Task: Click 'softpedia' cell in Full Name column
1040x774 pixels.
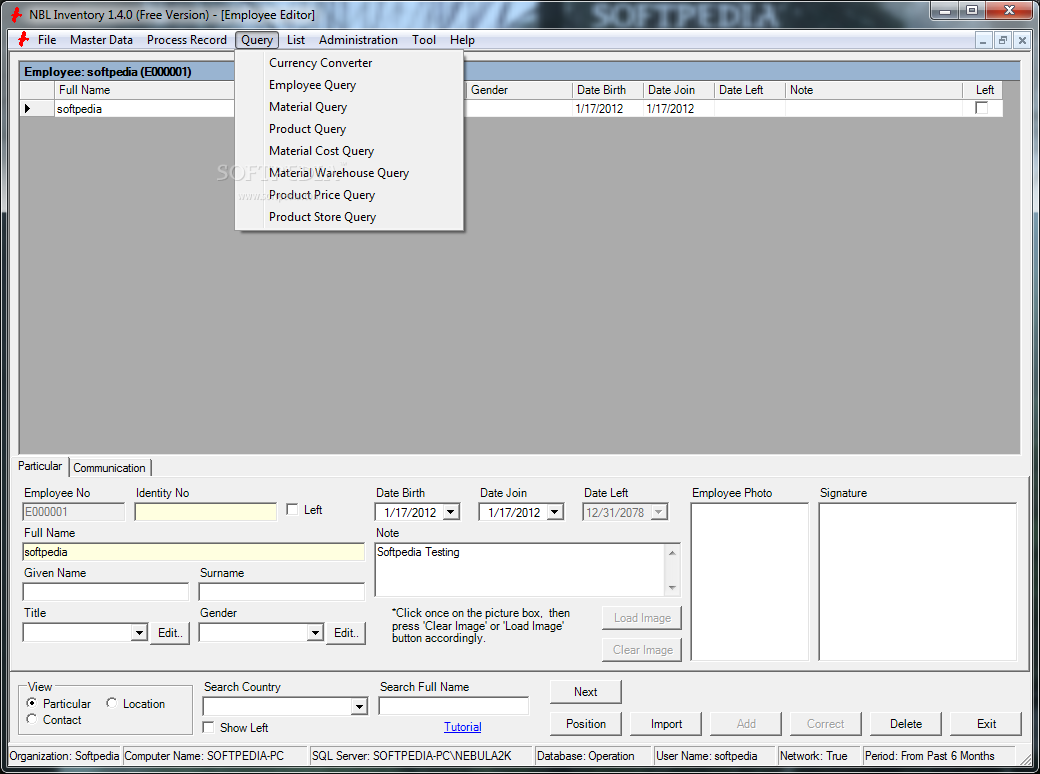Action: [145, 109]
